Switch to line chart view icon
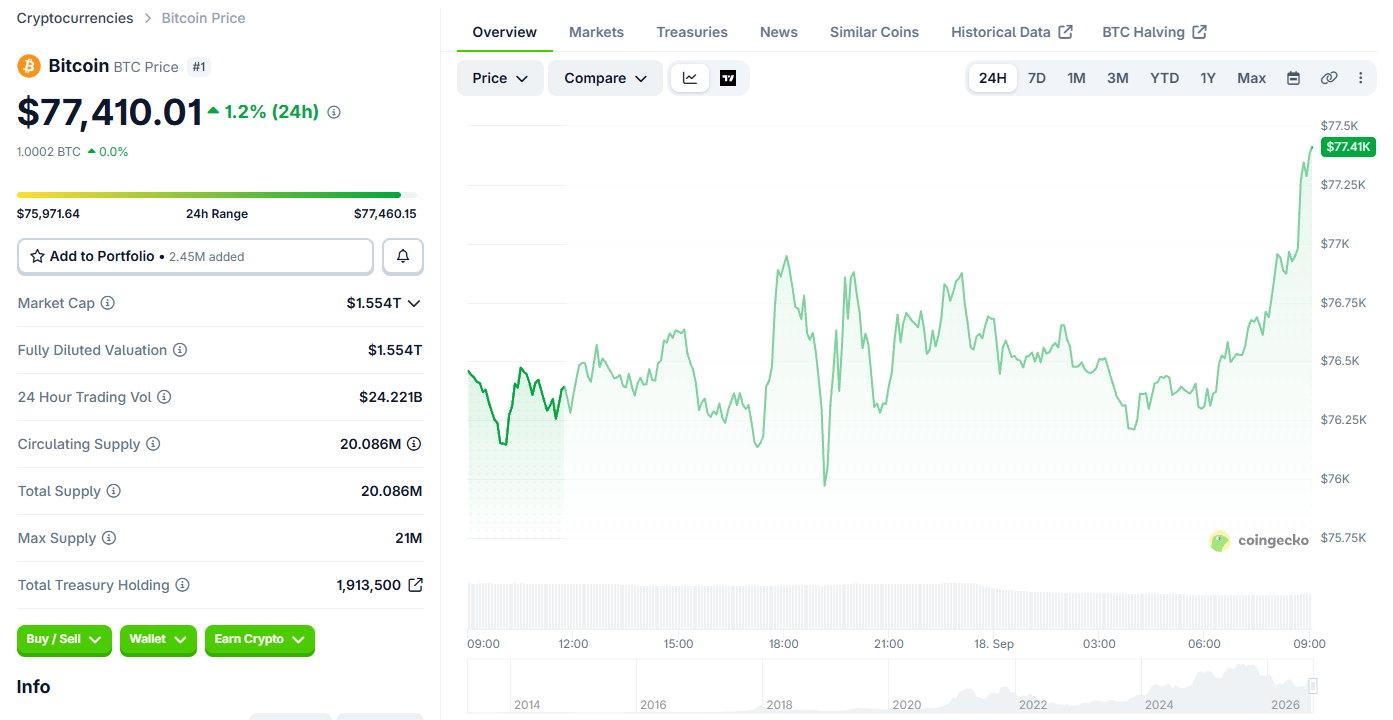This screenshot has width=1393, height=720. click(690, 78)
